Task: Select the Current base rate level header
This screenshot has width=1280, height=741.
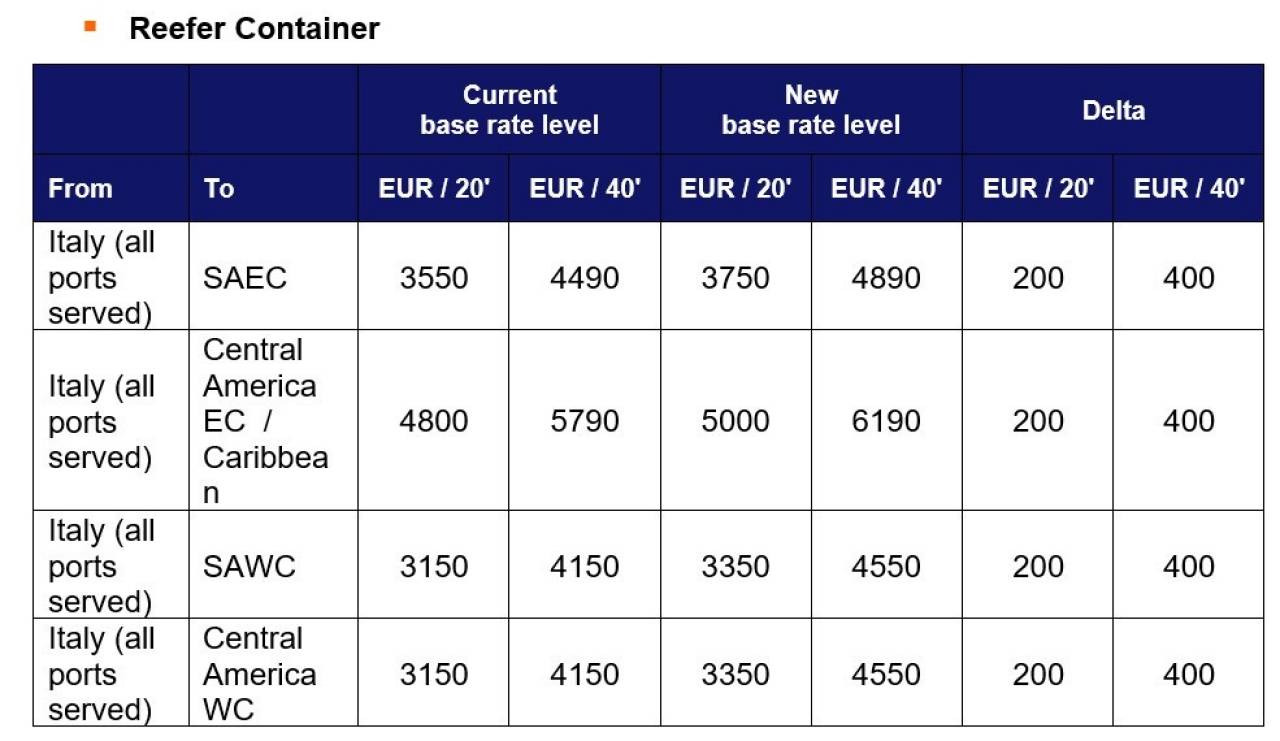Action: click(x=509, y=110)
